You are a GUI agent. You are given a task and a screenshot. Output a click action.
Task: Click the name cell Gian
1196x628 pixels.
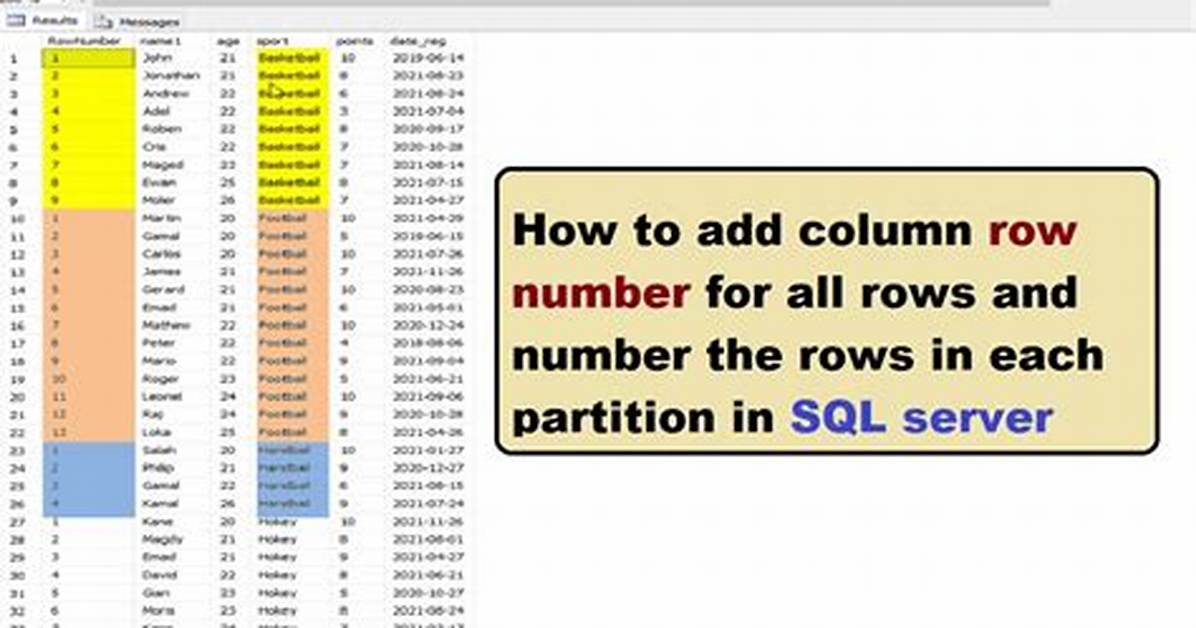point(156,593)
